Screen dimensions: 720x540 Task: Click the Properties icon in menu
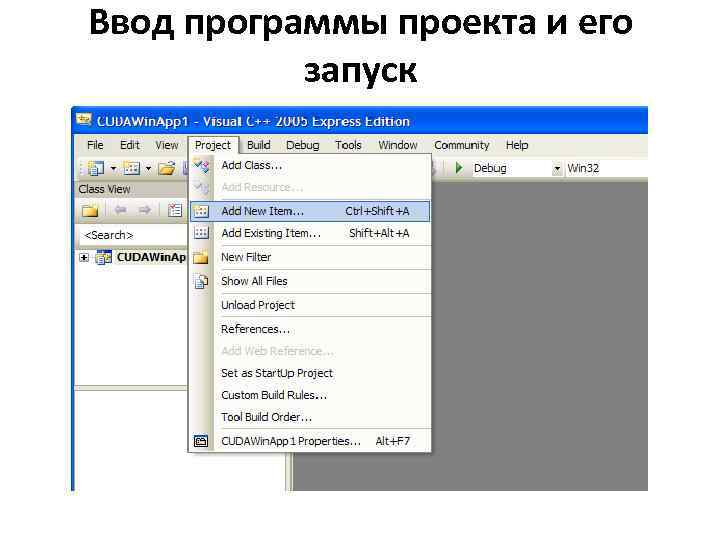pos(201,441)
